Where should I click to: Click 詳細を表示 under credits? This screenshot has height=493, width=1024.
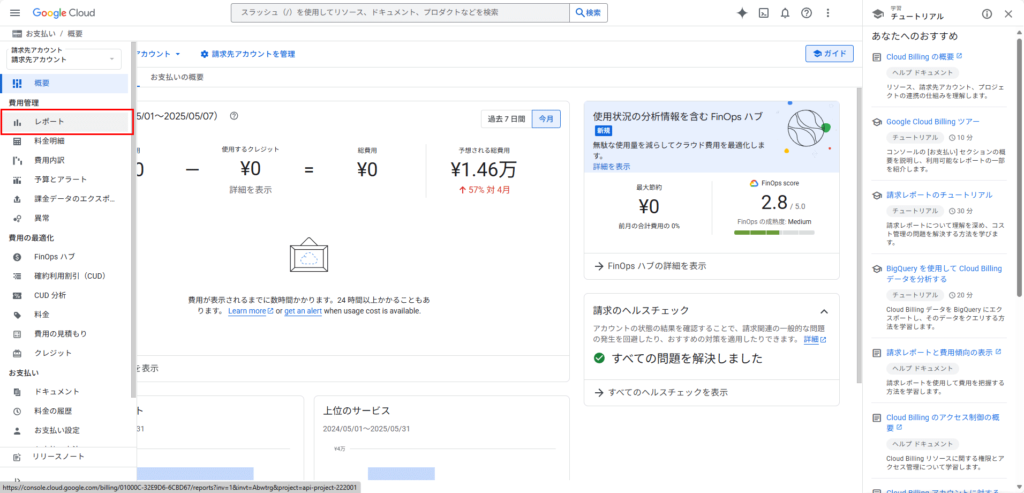(x=250, y=190)
